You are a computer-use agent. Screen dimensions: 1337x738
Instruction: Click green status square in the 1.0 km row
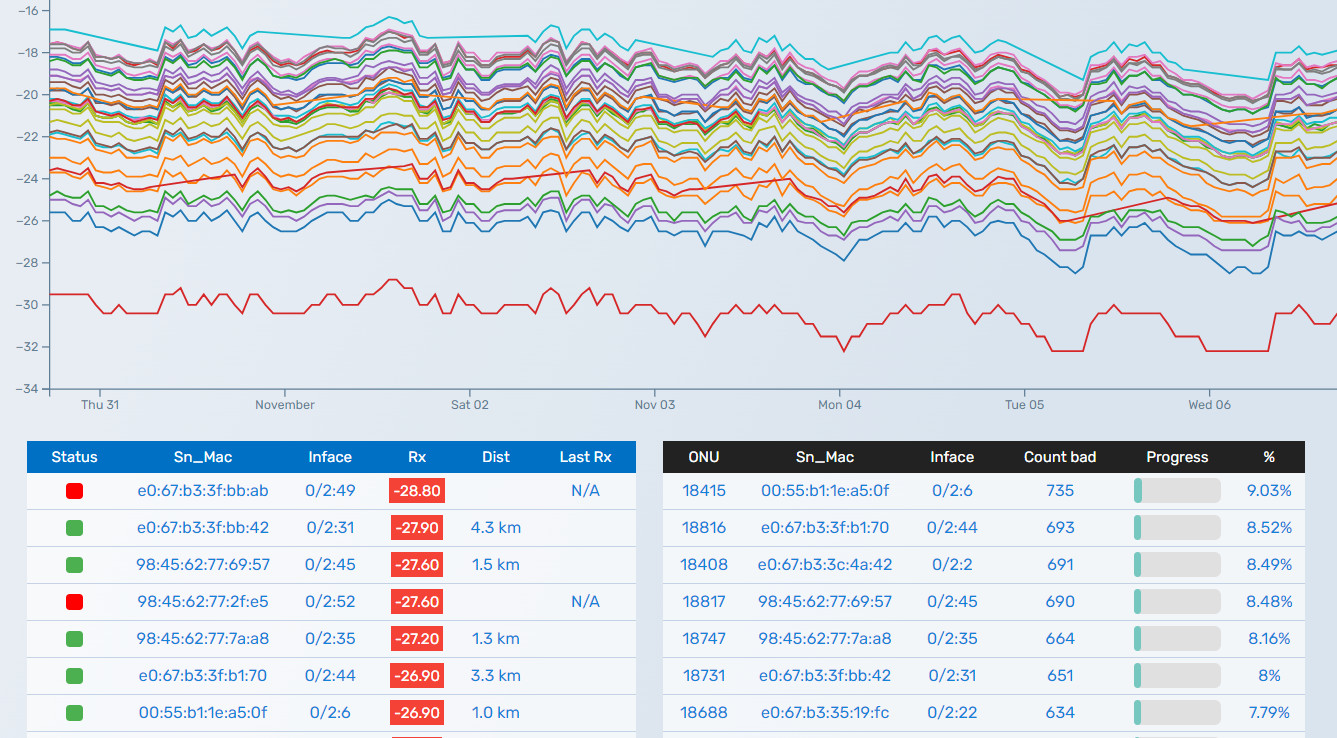click(74, 713)
